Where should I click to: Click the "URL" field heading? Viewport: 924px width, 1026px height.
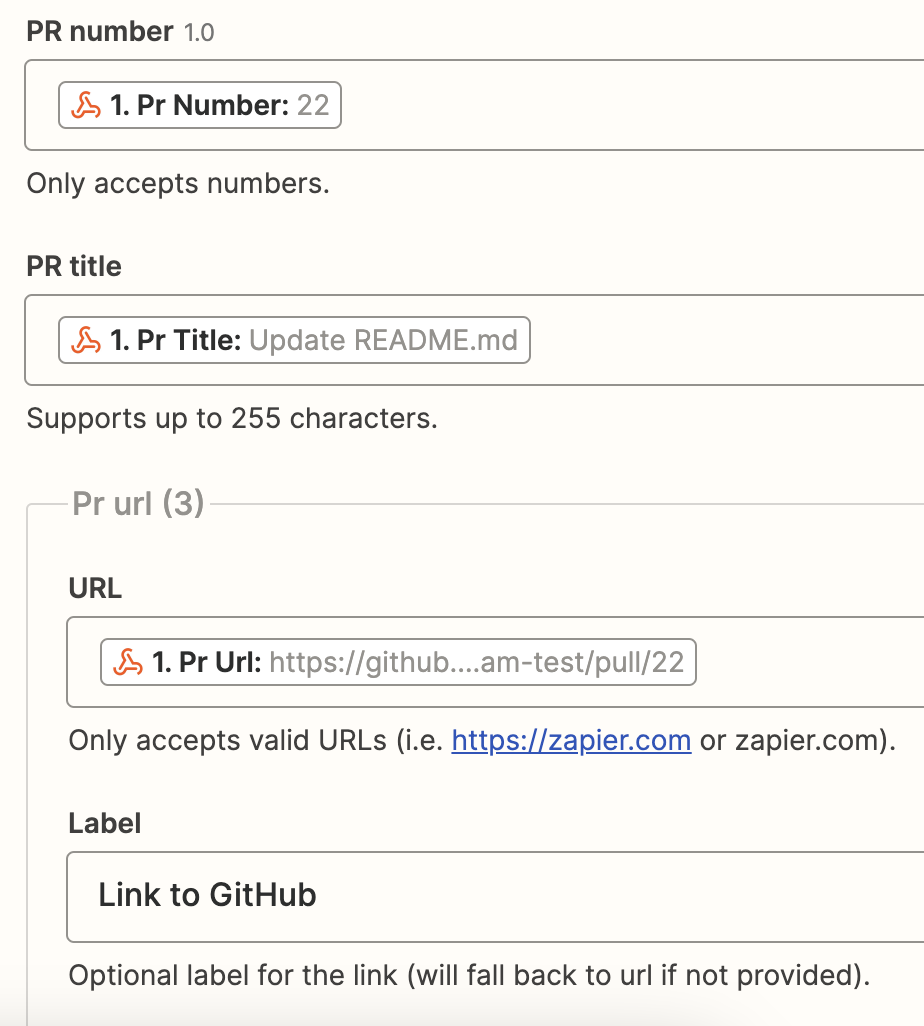tap(95, 588)
